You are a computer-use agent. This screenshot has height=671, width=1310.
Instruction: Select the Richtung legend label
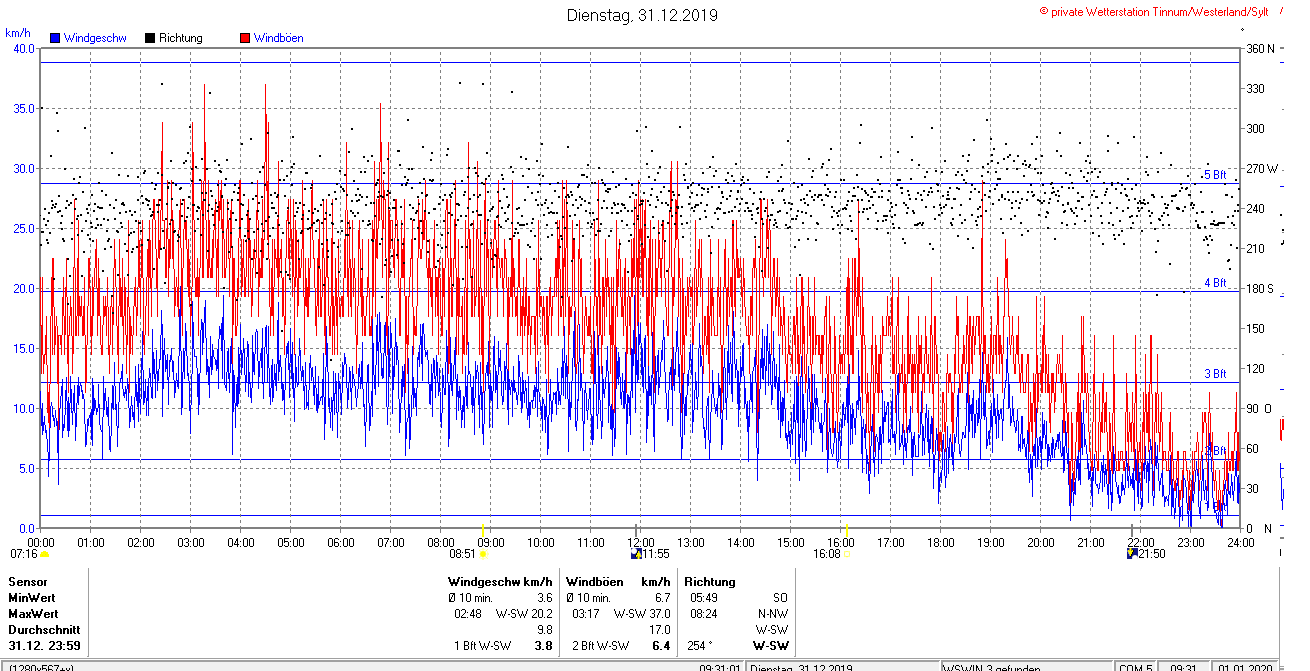pos(181,38)
